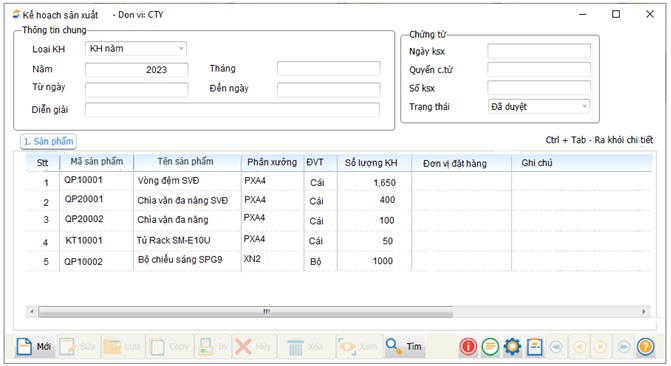Open settings via the blue gear icon
This screenshot has height=366, width=671.
(512, 346)
